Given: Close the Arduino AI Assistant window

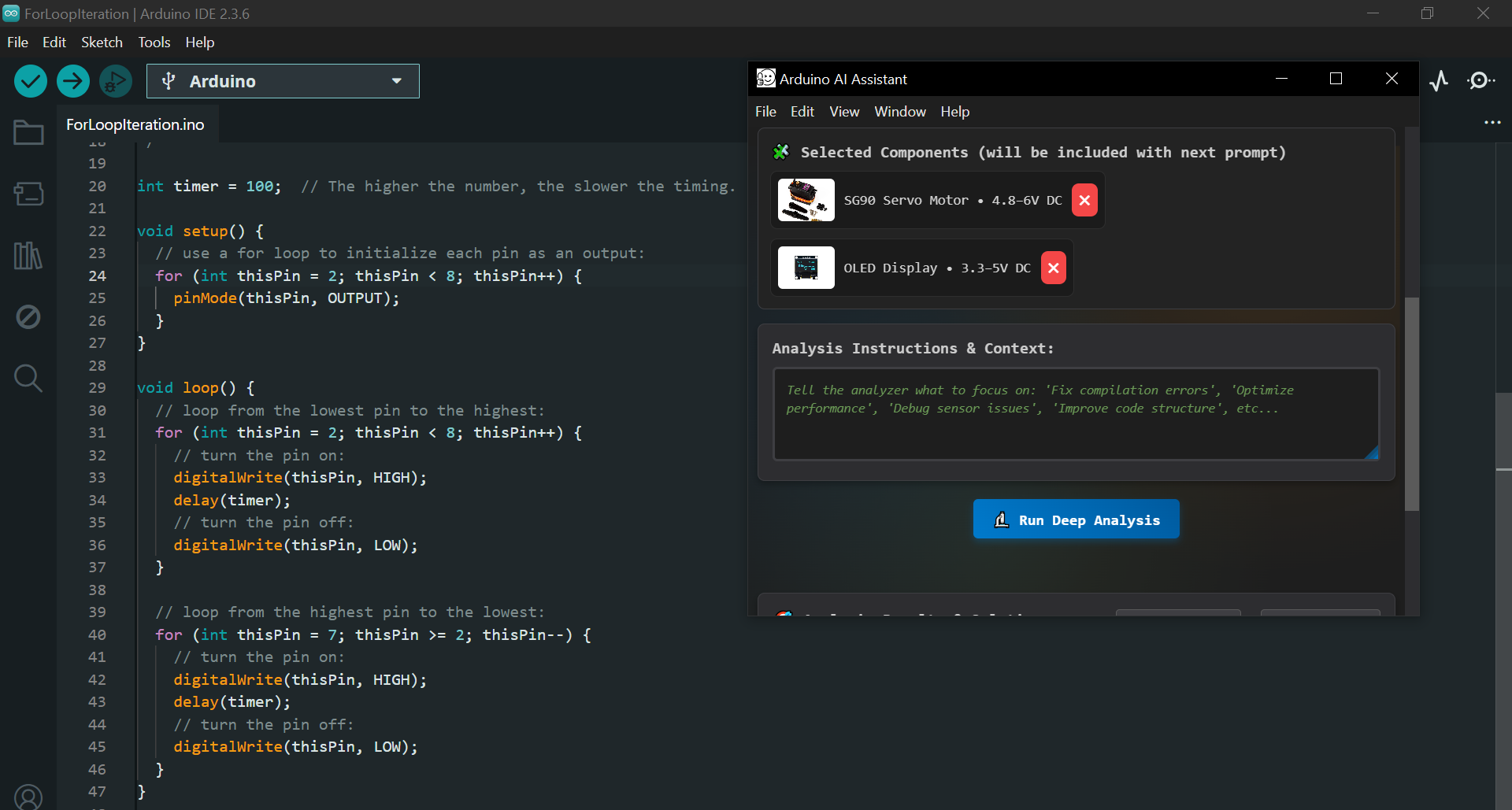Looking at the screenshot, I should pyautogui.click(x=1392, y=79).
